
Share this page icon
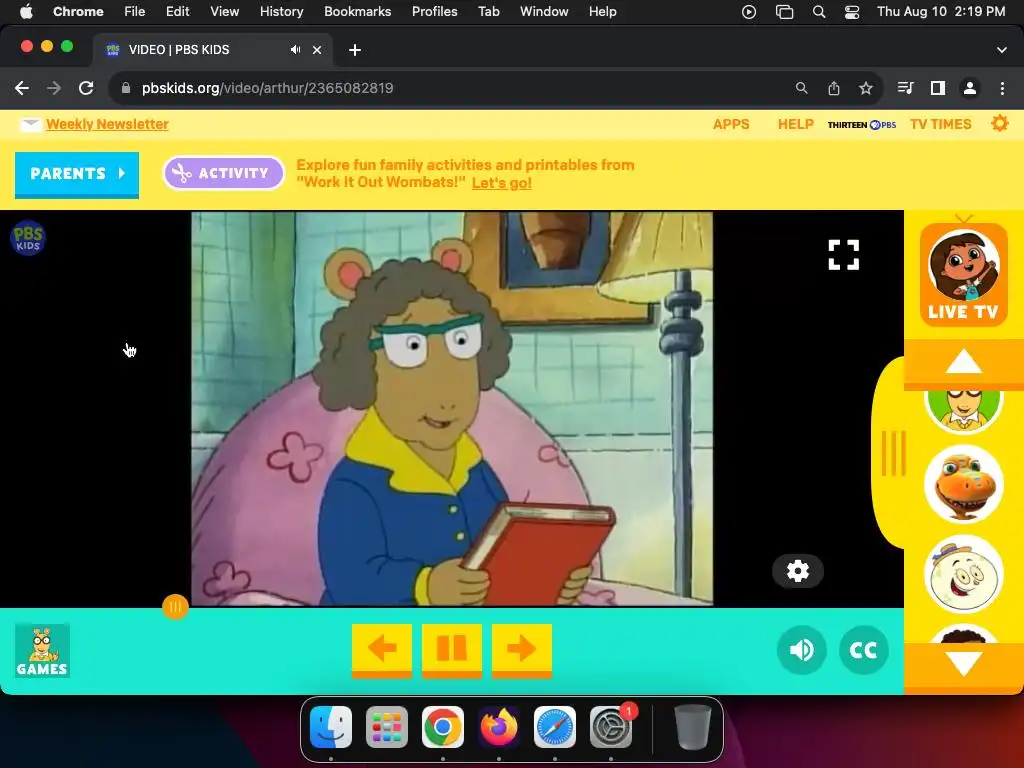[833, 88]
